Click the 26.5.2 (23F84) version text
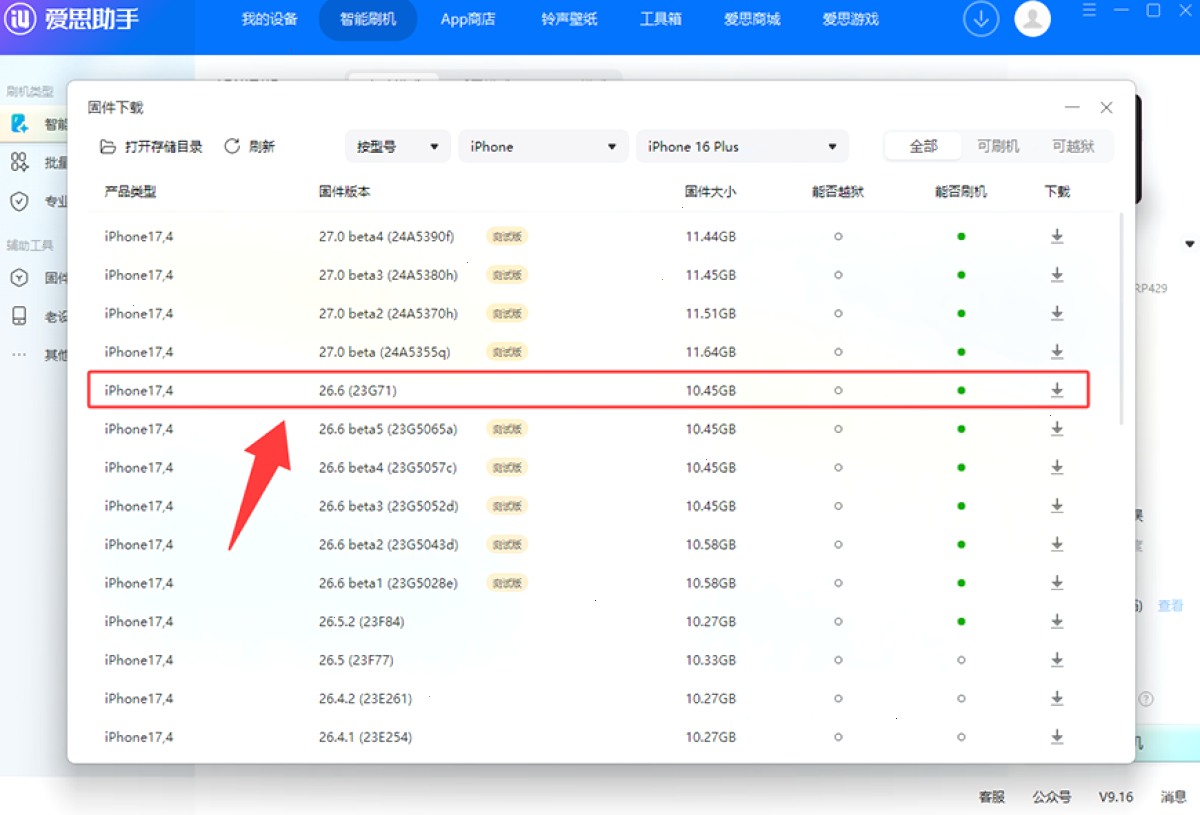Screen dimensions: 1200x815 [361, 622]
